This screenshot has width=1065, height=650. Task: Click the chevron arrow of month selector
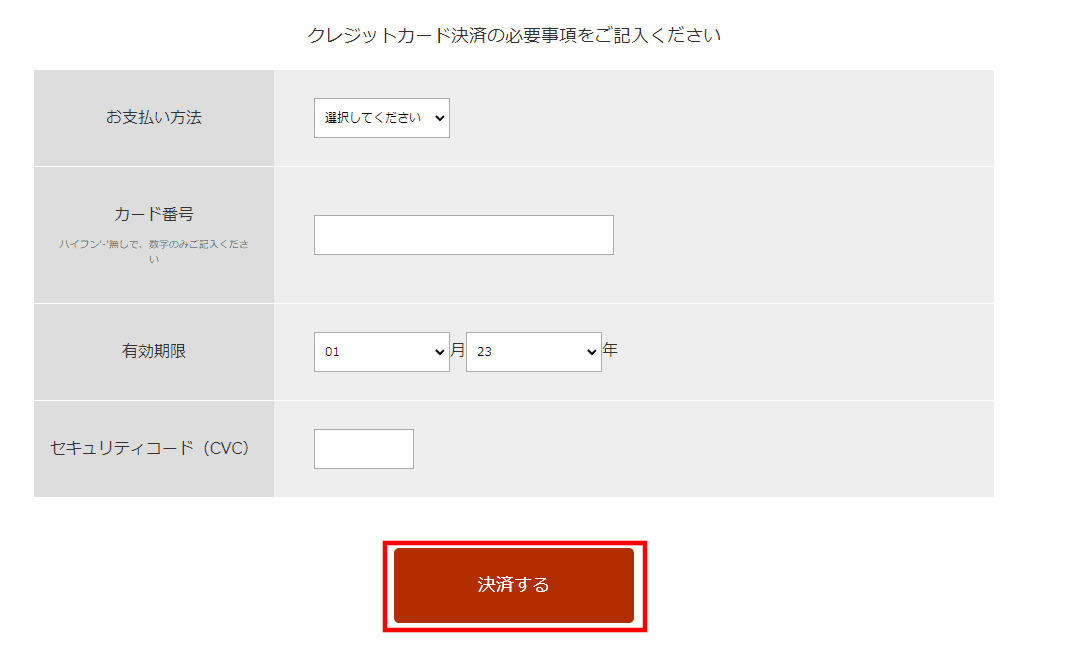(439, 352)
